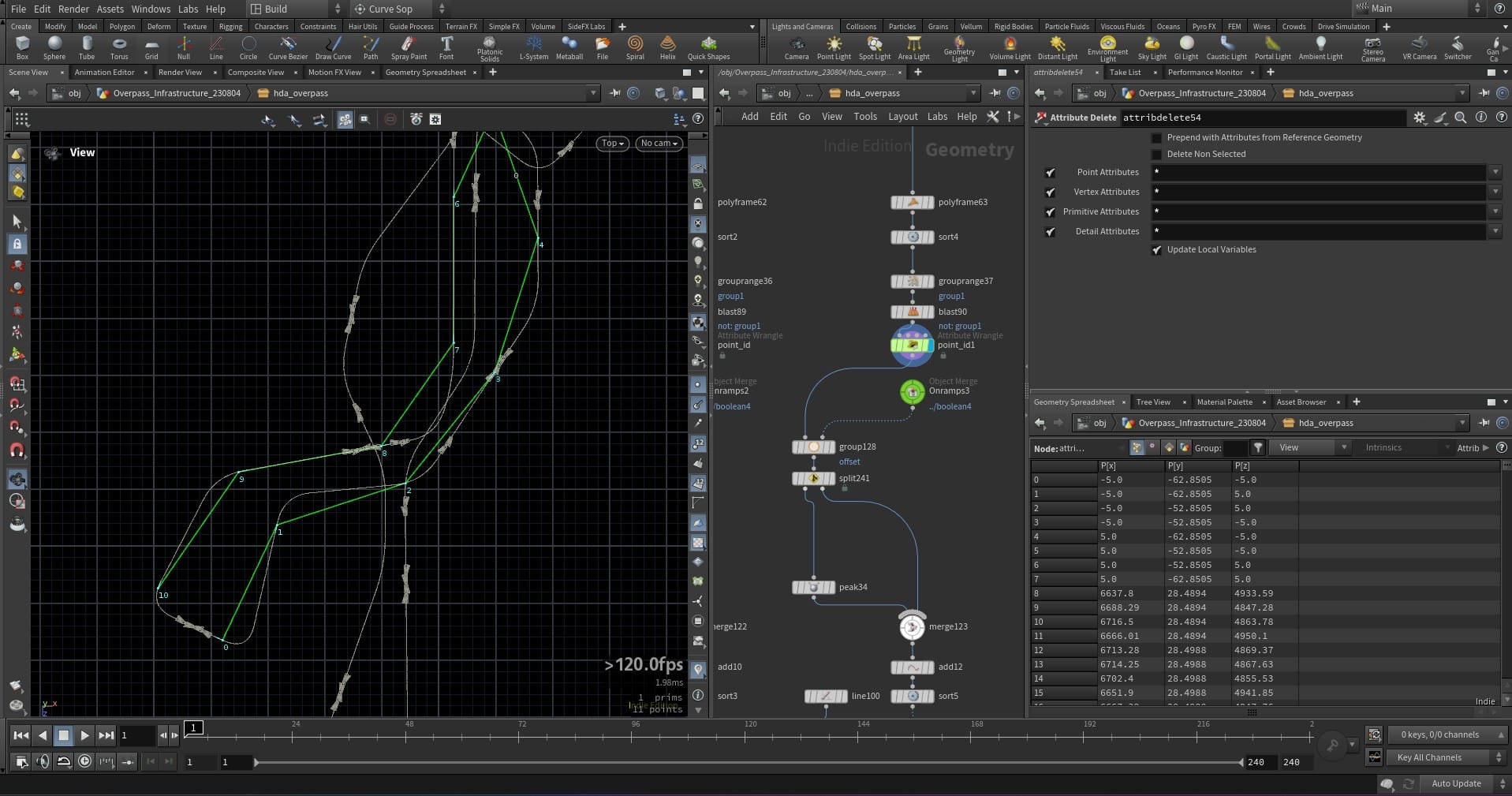Add a Spot Light from shelf
The width and height of the screenshot is (1512, 796).
(874, 47)
